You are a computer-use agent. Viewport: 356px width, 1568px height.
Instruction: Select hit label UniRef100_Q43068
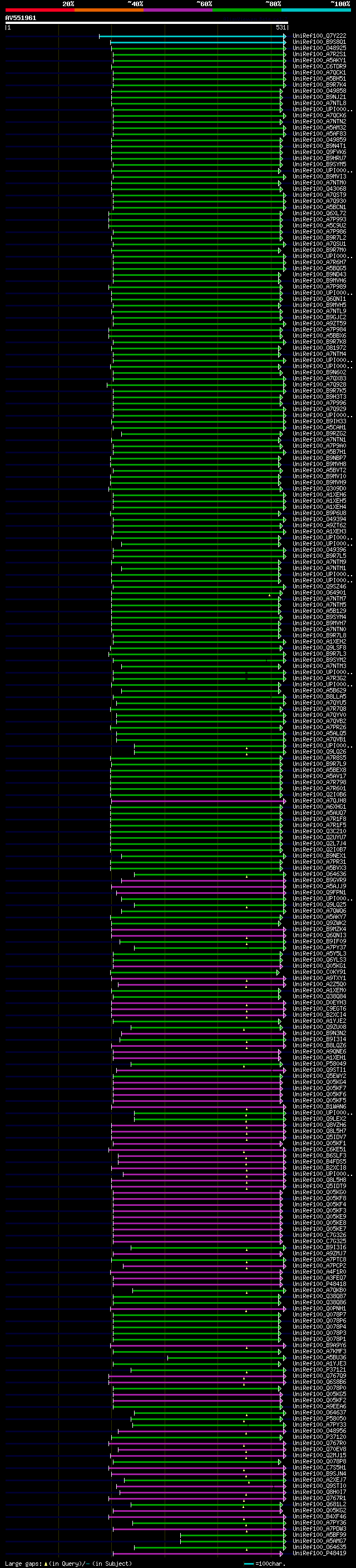click(319, 189)
